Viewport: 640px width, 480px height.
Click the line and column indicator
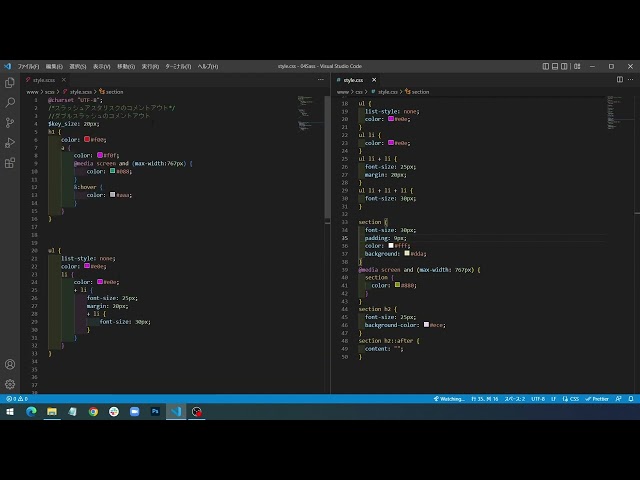[484, 399]
